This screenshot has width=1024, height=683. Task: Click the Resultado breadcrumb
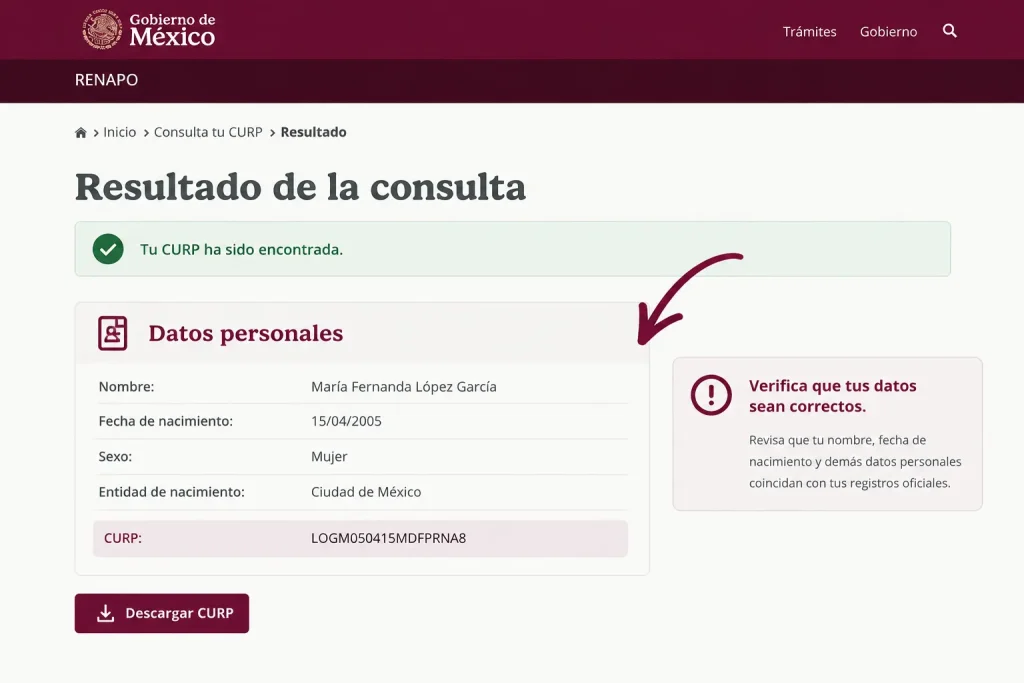(x=313, y=132)
